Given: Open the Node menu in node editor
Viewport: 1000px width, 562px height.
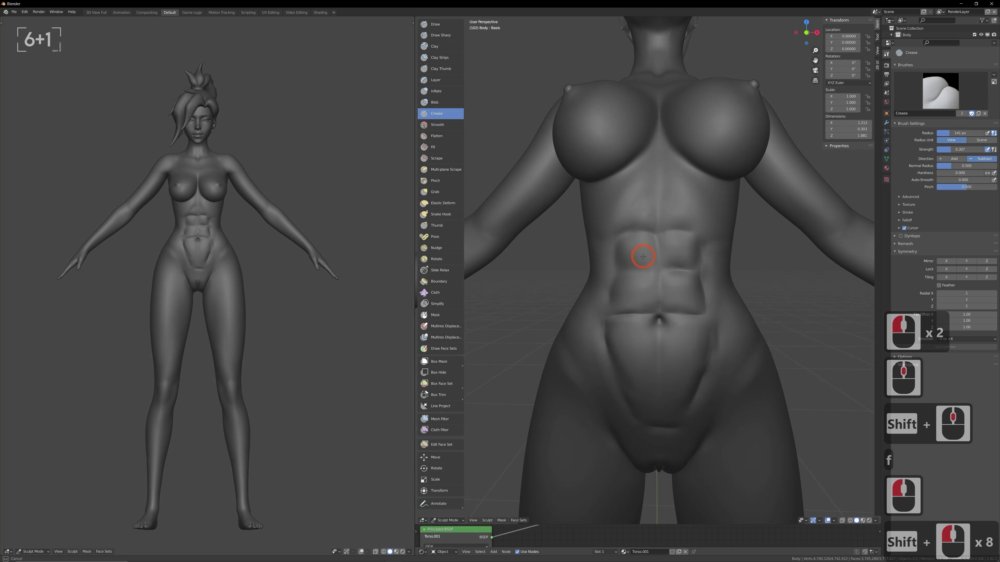Looking at the screenshot, I should (x=506, y=552).
